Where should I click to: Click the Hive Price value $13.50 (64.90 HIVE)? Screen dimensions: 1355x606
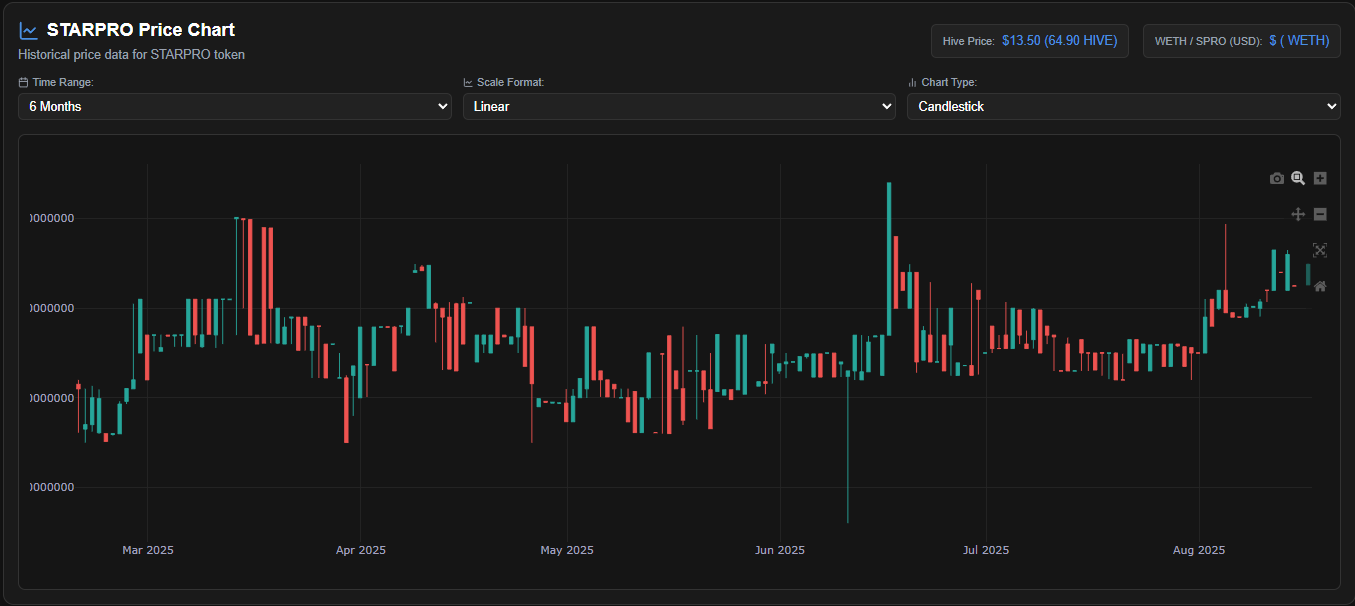1059,41
